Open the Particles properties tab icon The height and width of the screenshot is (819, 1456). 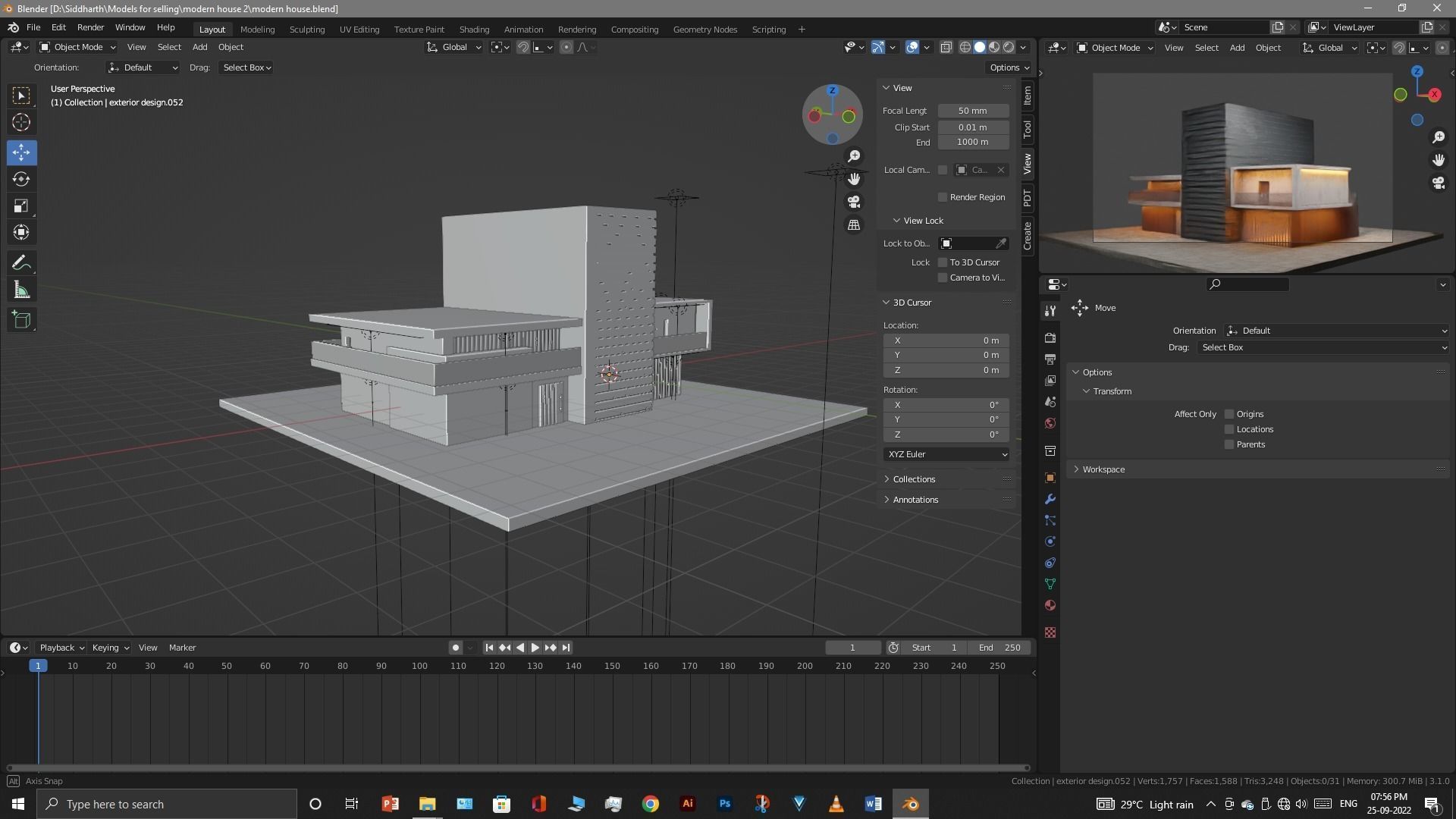pyautogui.click(x=1050, y=520)
